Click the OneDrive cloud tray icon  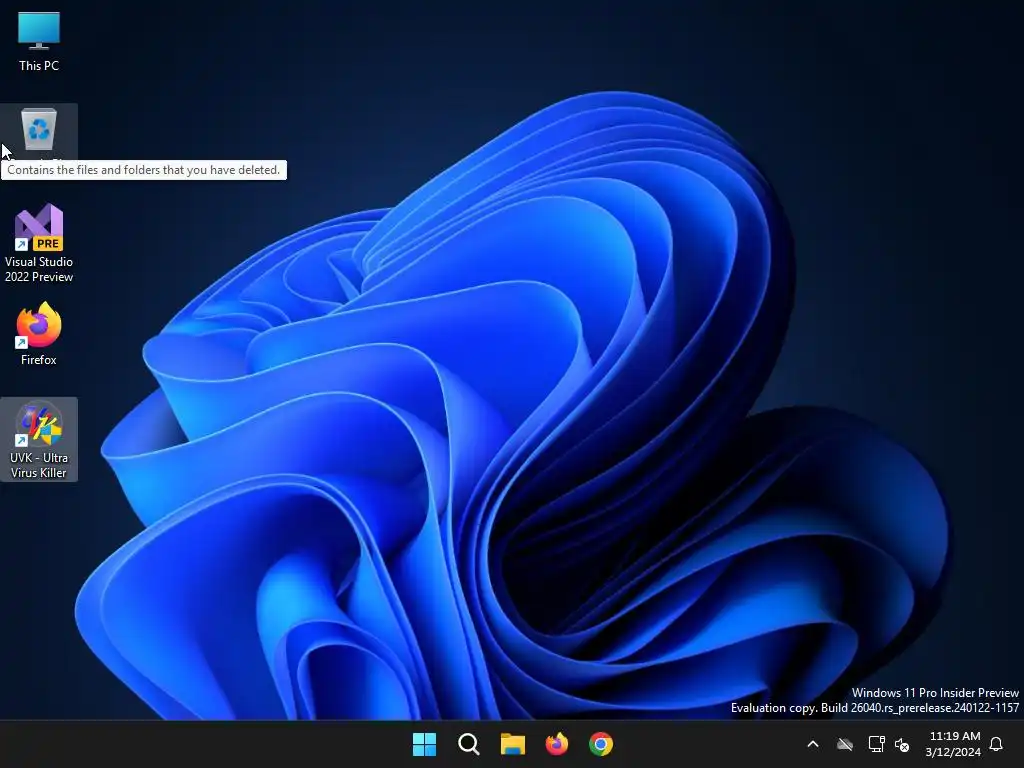pyautogui.click(x=845, y=744)
